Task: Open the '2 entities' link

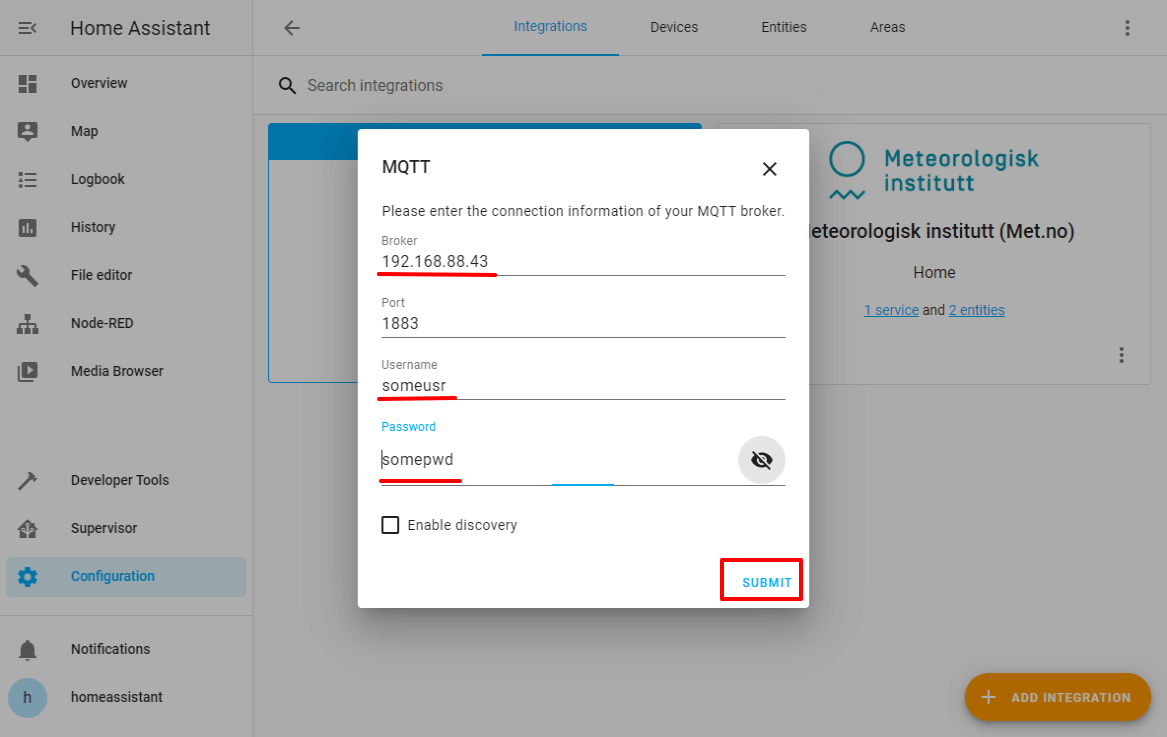Action: tap(976, 310)
